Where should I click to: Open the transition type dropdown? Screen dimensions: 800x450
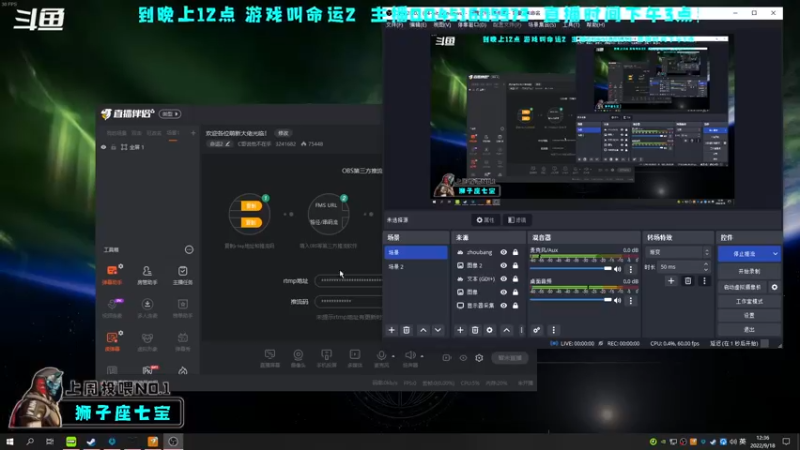pos(678,252)
